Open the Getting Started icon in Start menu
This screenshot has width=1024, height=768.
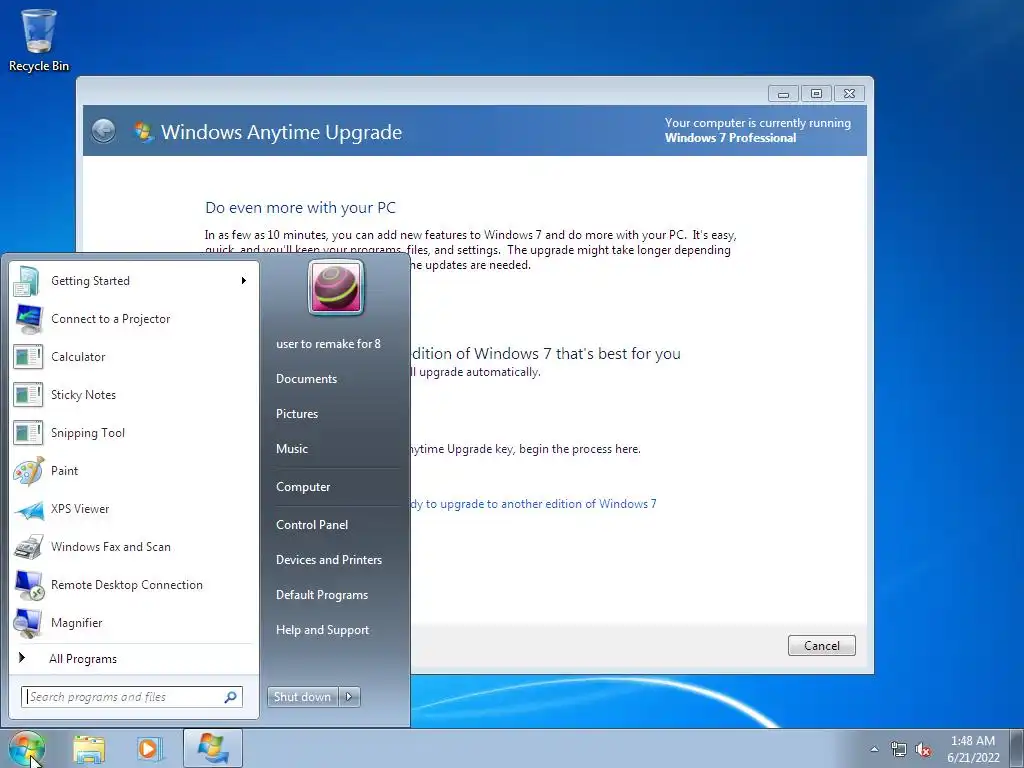(x=28, y=281)
